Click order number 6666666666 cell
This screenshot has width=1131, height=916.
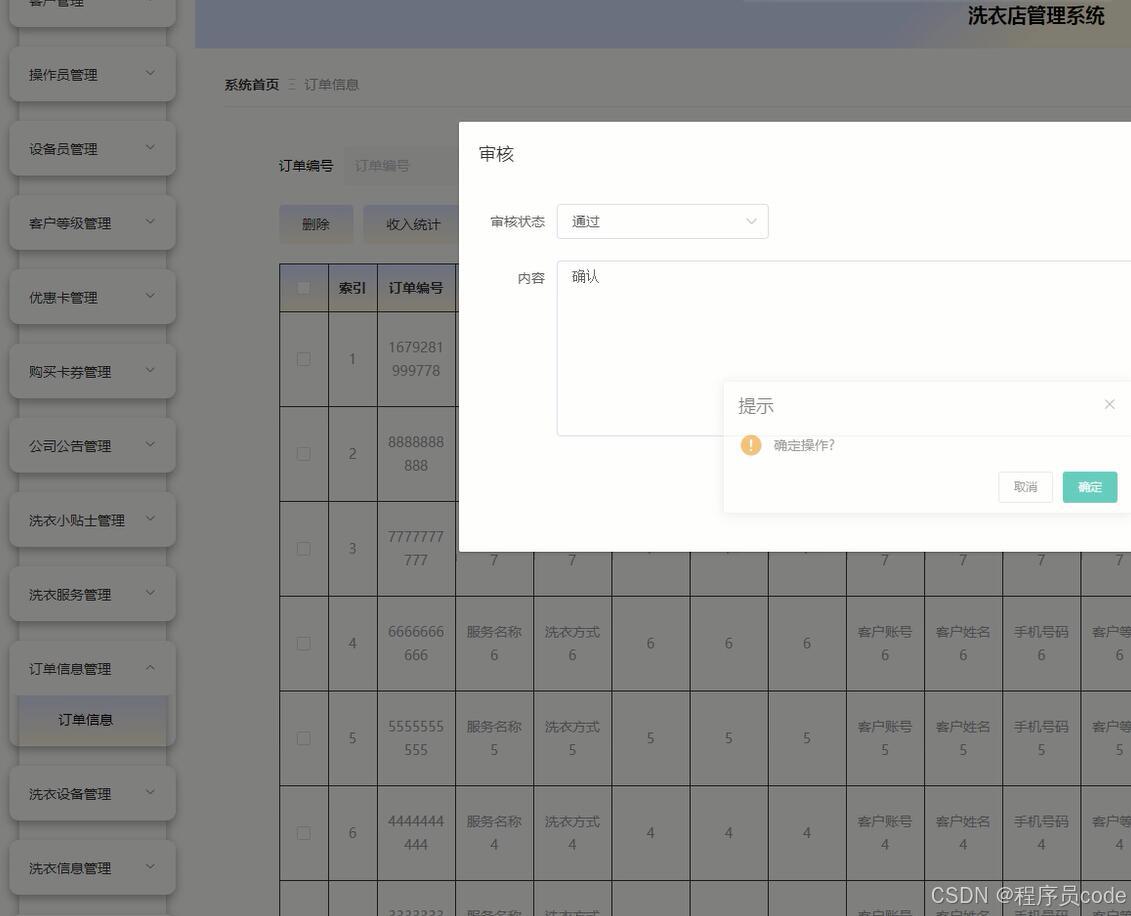(x=416, y=643)
